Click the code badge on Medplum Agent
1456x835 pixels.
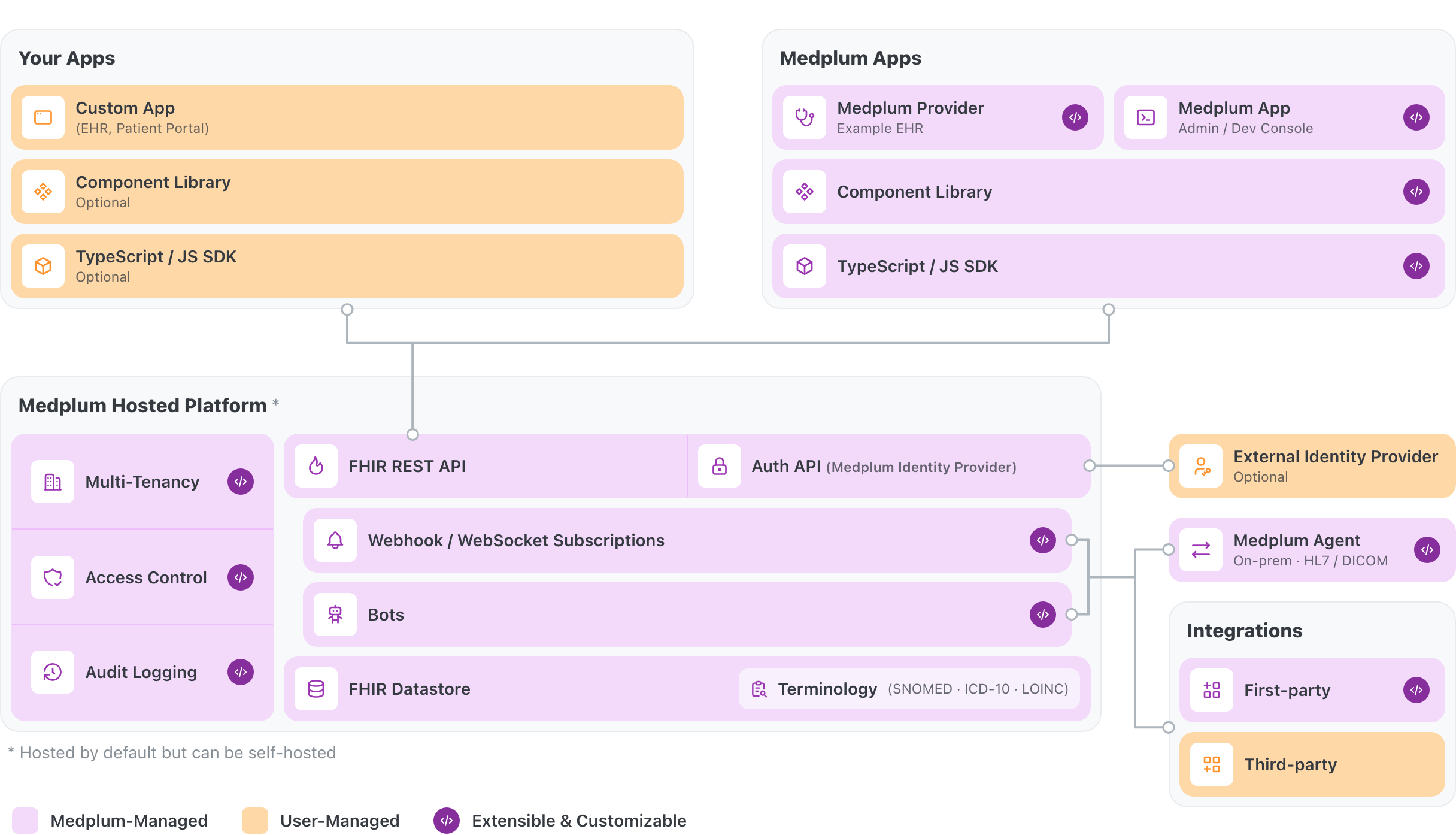(1427, 550)
